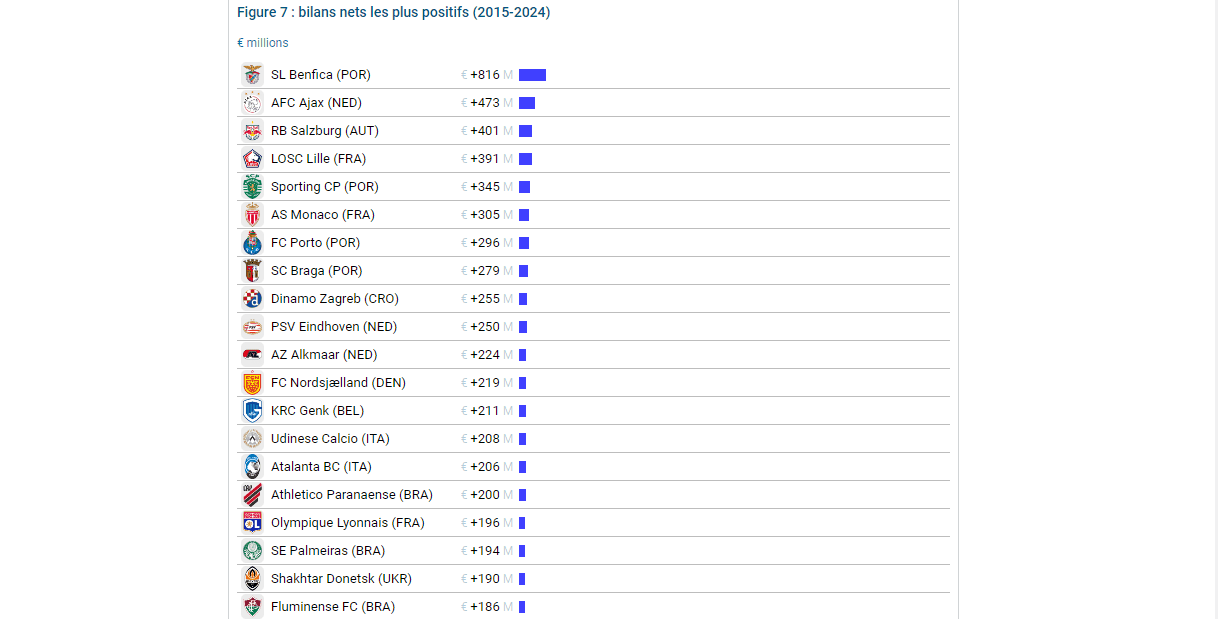Click the '€ millions' unit label

263,43
